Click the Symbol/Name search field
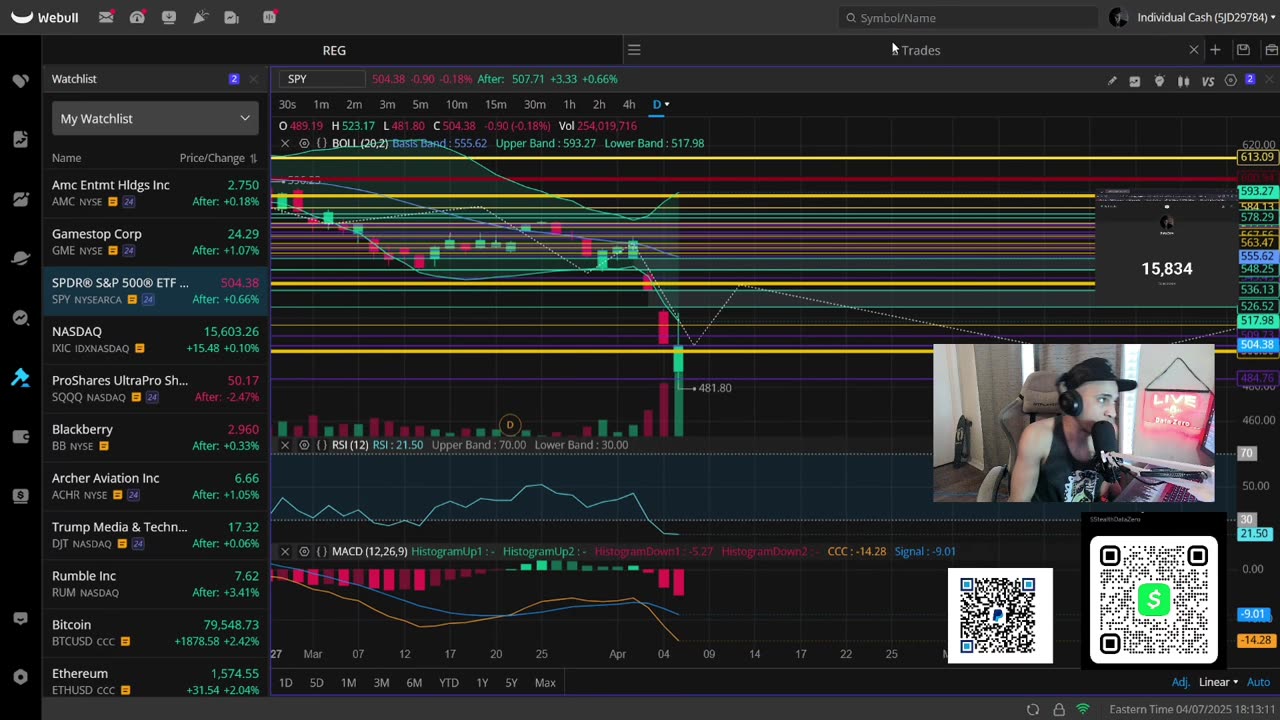The image size is (1280, 720). click(968, 17)
